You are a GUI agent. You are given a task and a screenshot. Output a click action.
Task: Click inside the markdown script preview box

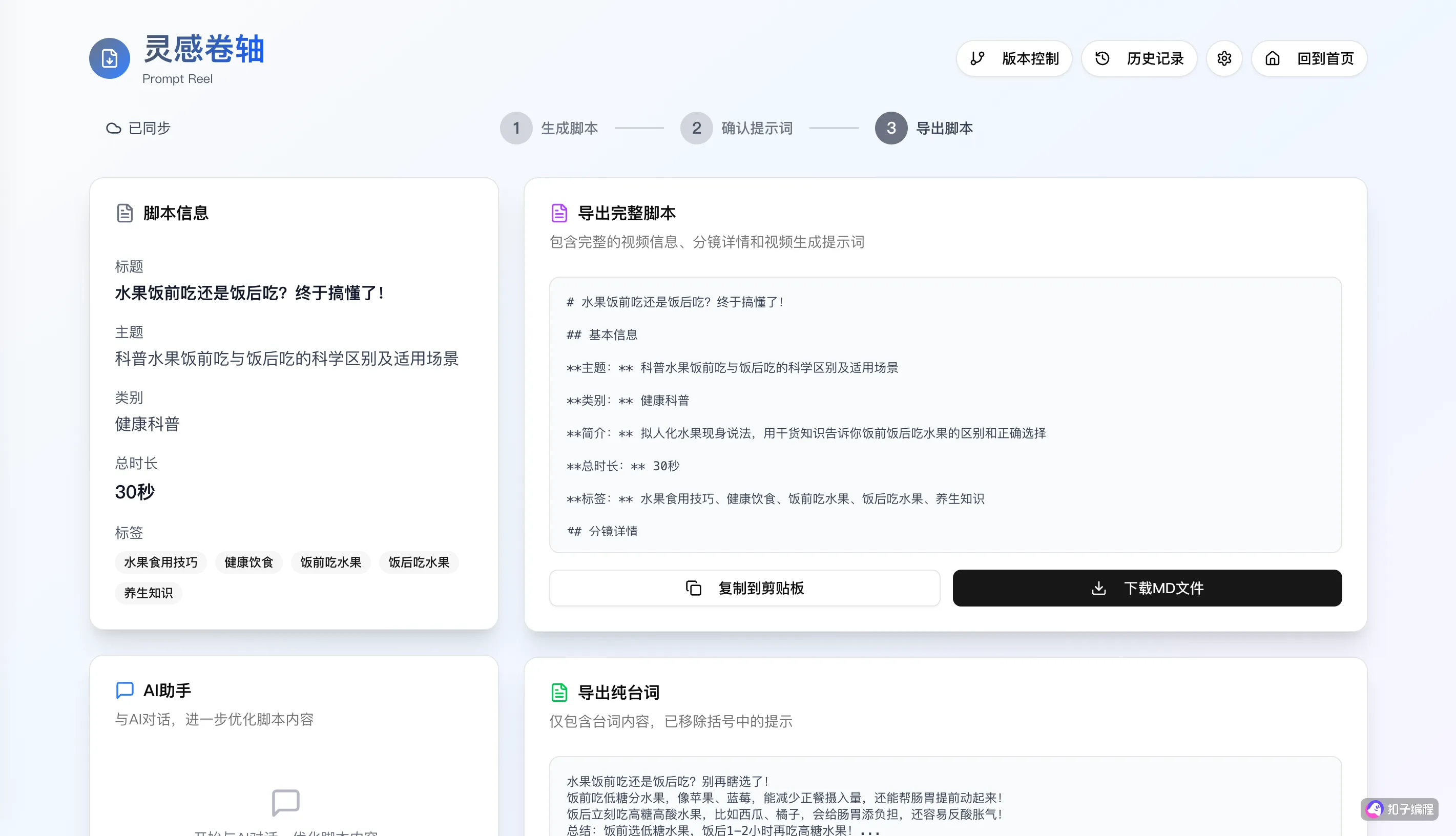pyautogui.click(x=945, y=414)
